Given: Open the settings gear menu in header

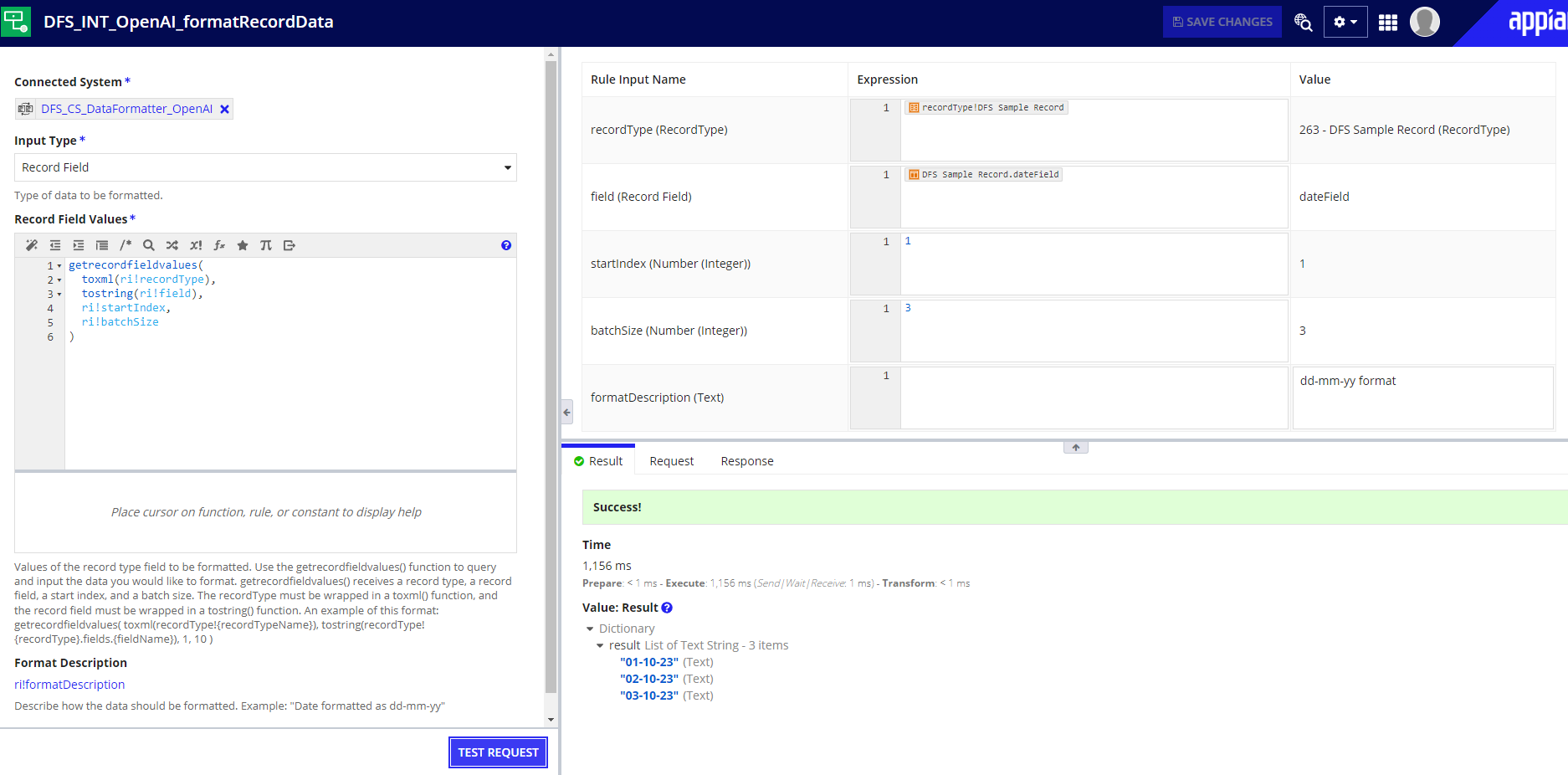Looking at the screenshot, I should tap(1345, 22).
